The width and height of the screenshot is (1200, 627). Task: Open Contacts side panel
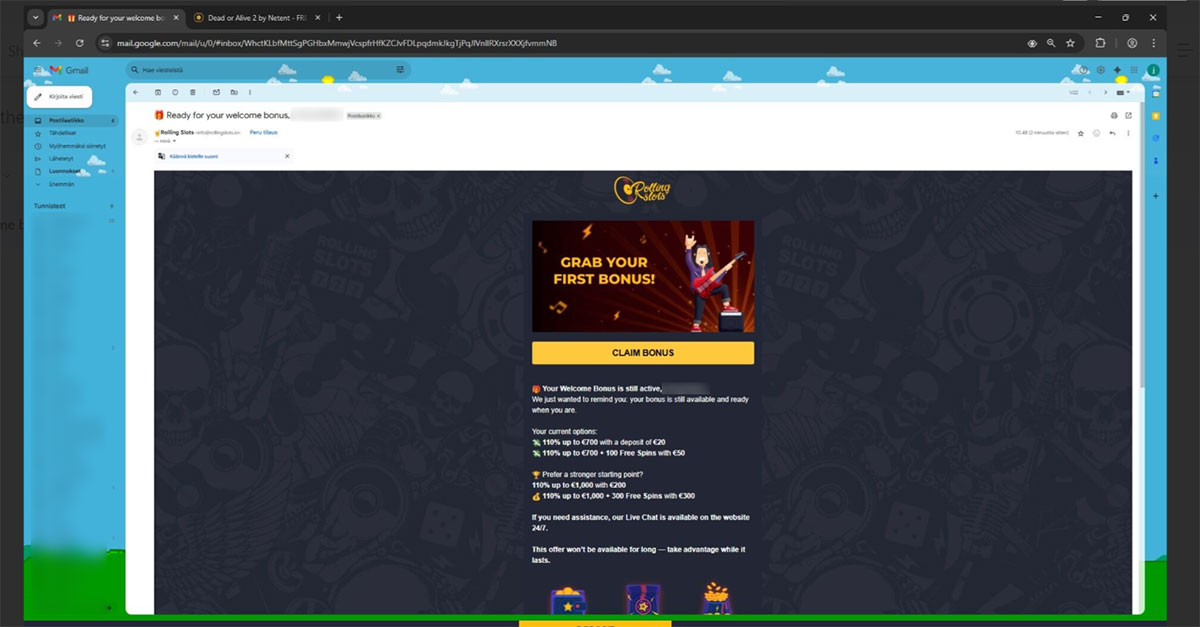1155,160
